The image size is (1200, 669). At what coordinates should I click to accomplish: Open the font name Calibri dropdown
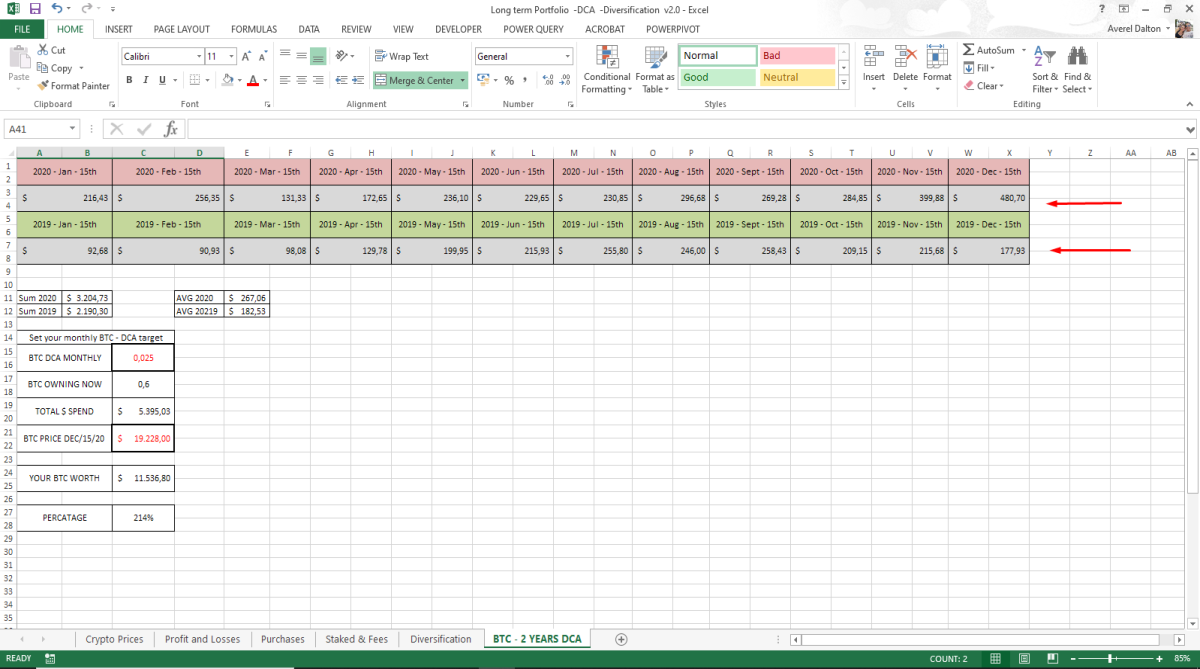click(200, 57)
